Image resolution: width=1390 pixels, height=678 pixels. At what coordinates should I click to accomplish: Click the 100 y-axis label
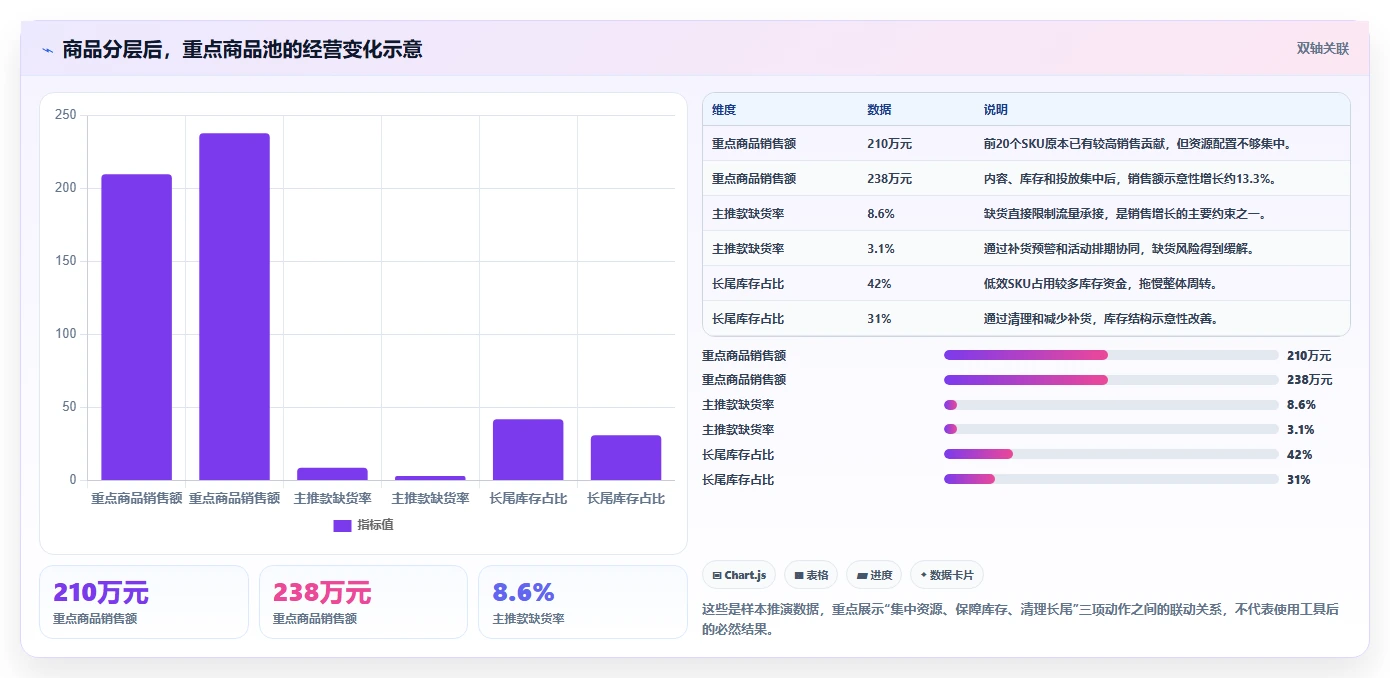[x=66, y=334]
